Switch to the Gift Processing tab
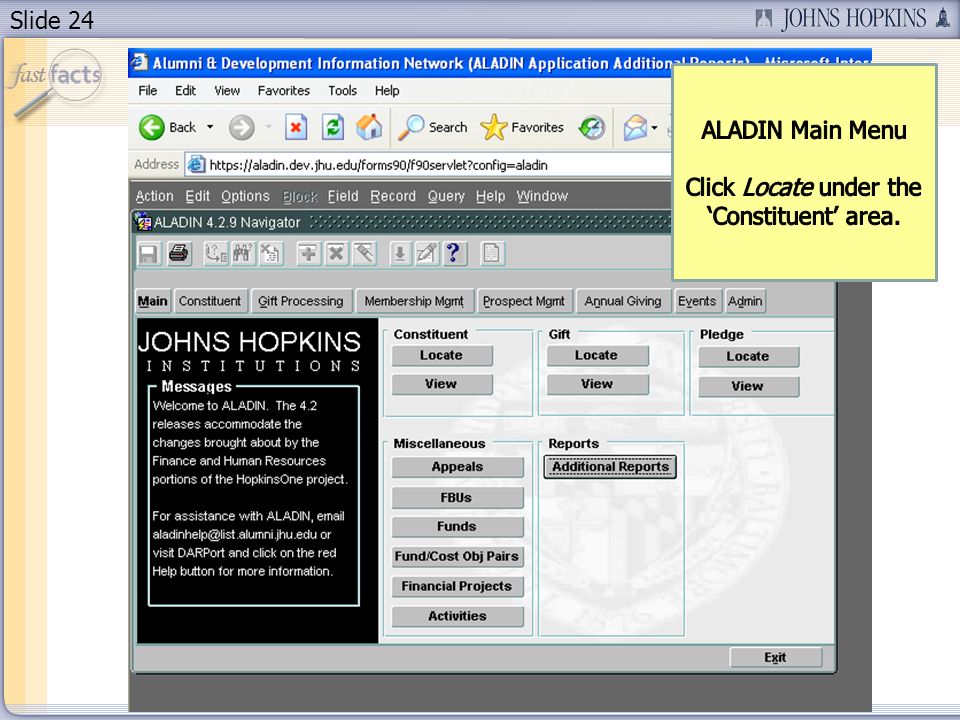This screenshot has height=720, width=960. 301,301
